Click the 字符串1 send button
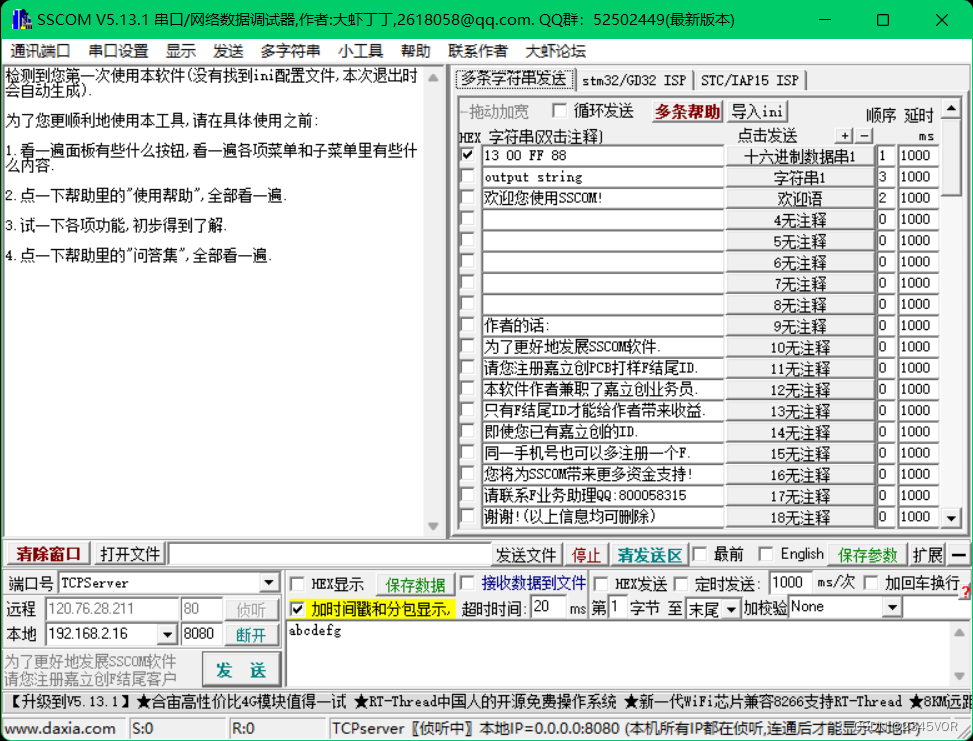Screen dimensions: 973x741 point(800,177)
